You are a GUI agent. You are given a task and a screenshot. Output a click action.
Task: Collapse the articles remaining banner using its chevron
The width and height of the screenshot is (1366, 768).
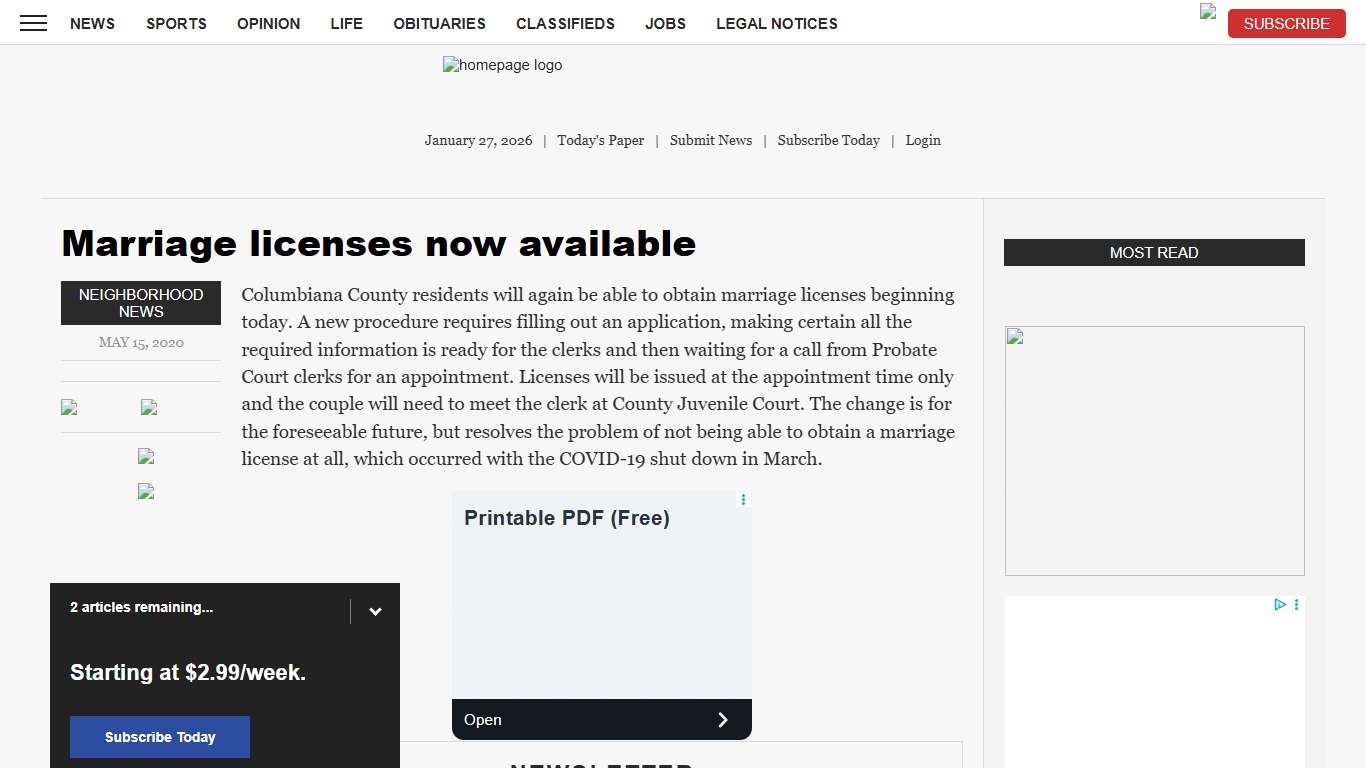click(x=375, y=611)
